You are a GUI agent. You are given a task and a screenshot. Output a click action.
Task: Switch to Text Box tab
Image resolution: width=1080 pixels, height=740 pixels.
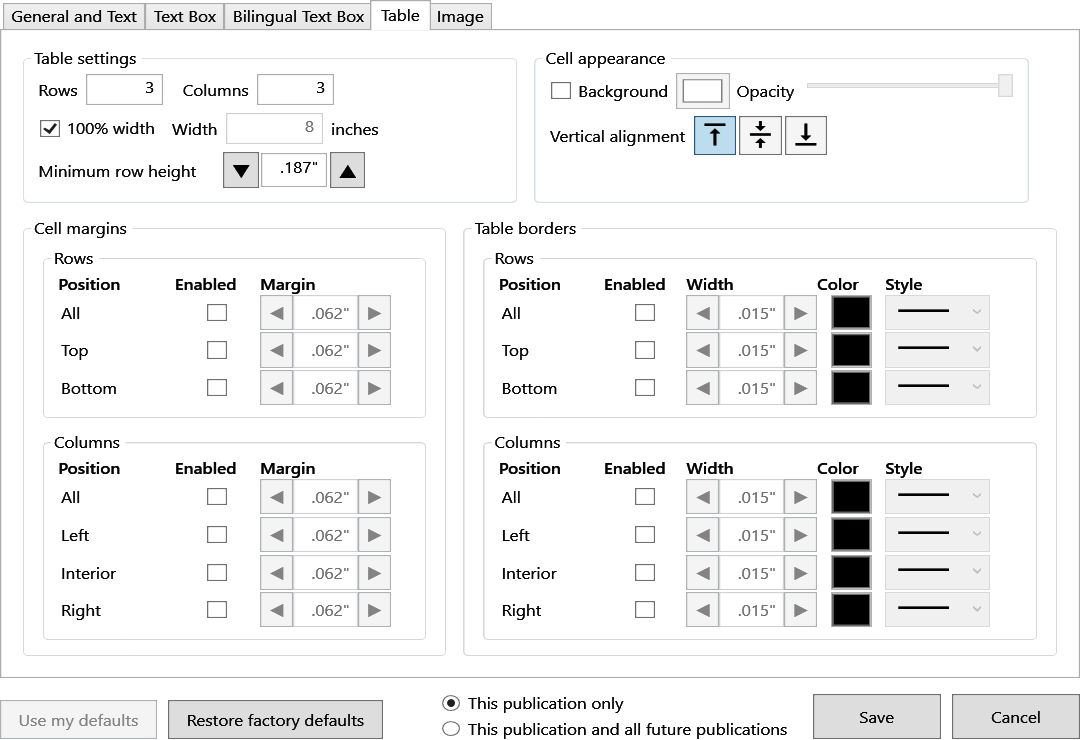point(185,17)
